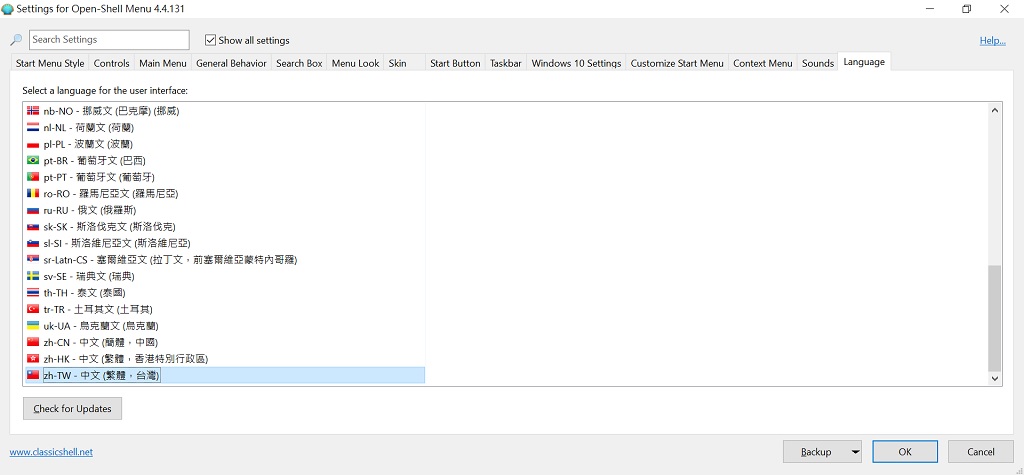The width and height of the screenshot is (1024, 475).
Task: Click the Slovenia flag icon for sl-SI
Action: click(x=33, y=243)
